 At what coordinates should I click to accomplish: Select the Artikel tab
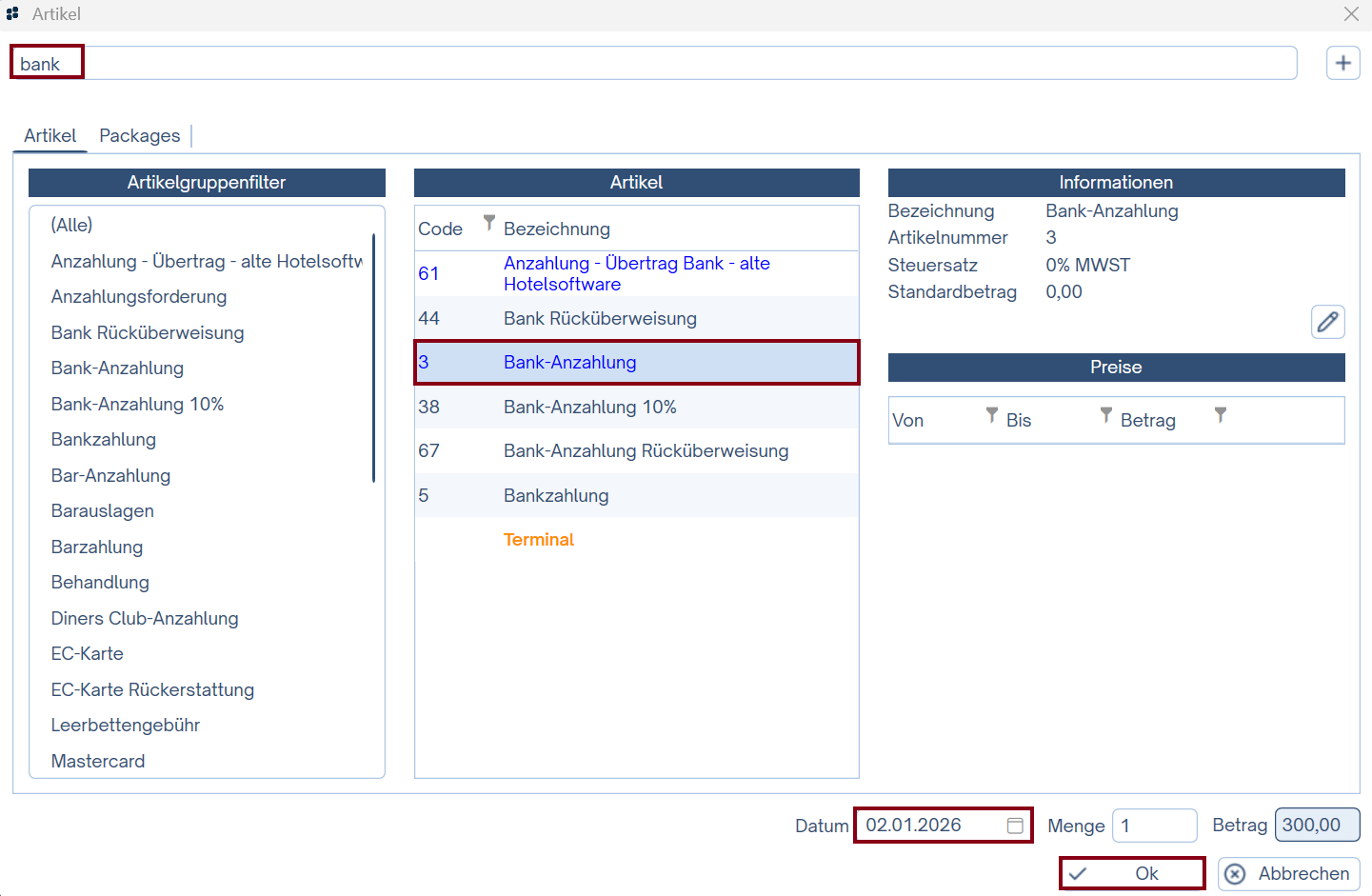(50, 136)
